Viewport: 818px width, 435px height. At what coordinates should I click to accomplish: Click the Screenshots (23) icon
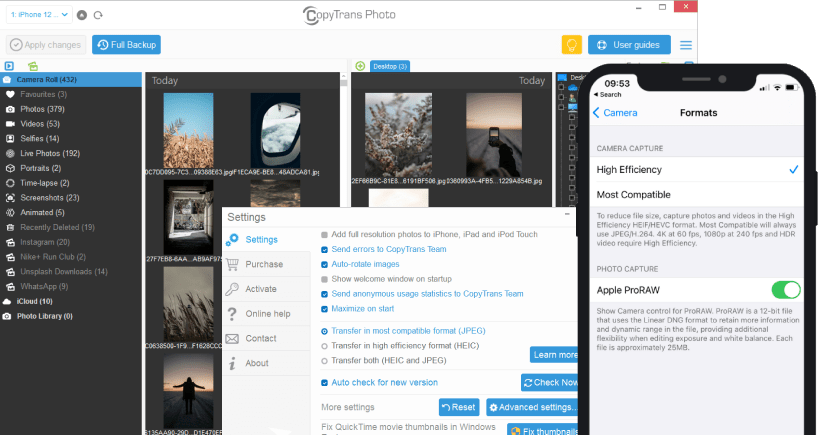tap(10, 198)
